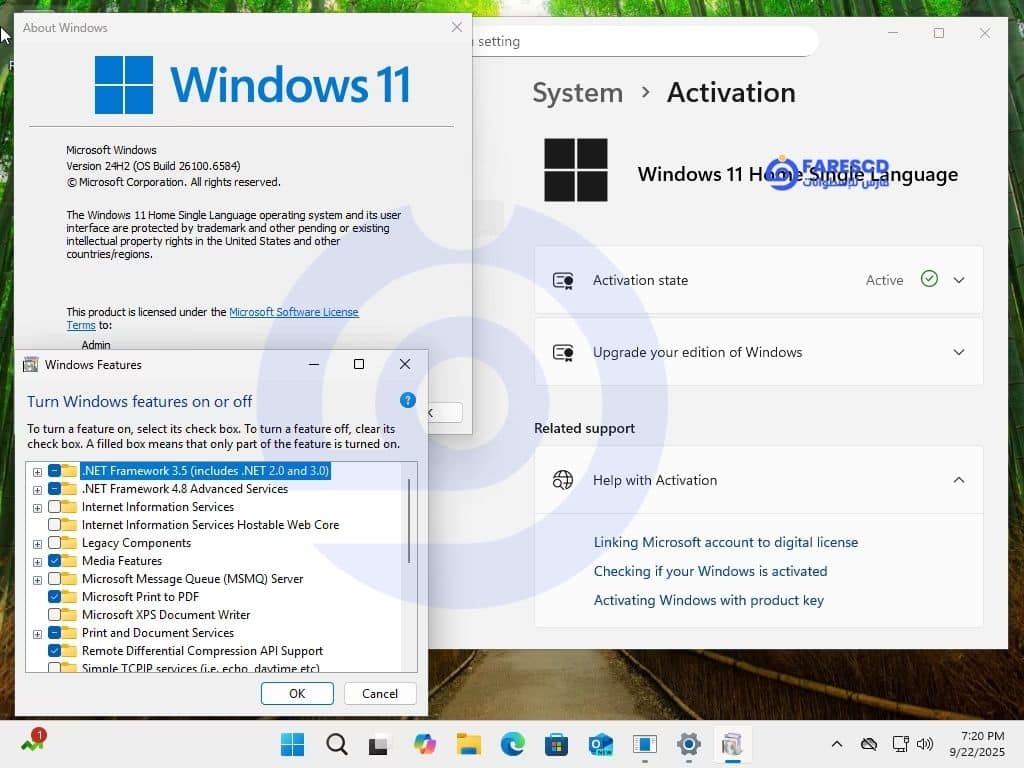Open the Start menu from the taskbar
The image size is (1024, 768).
click(x=293, y=744)
